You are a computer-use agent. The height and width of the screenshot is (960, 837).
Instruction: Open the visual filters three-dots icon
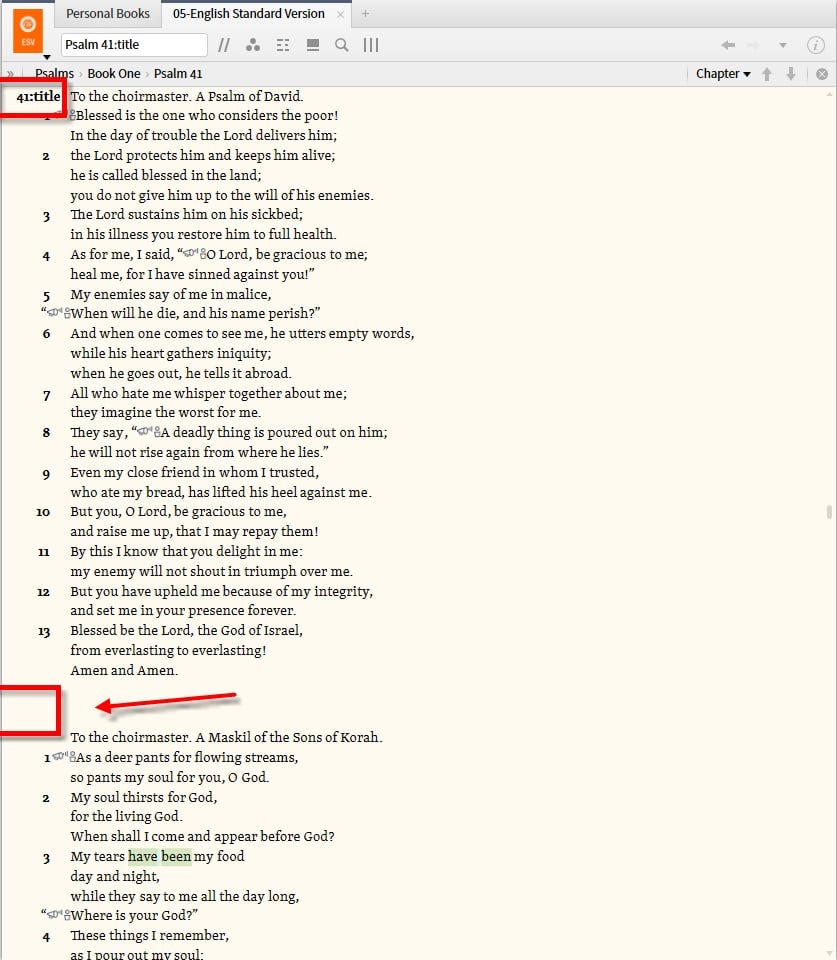click(x=253, y=45)
